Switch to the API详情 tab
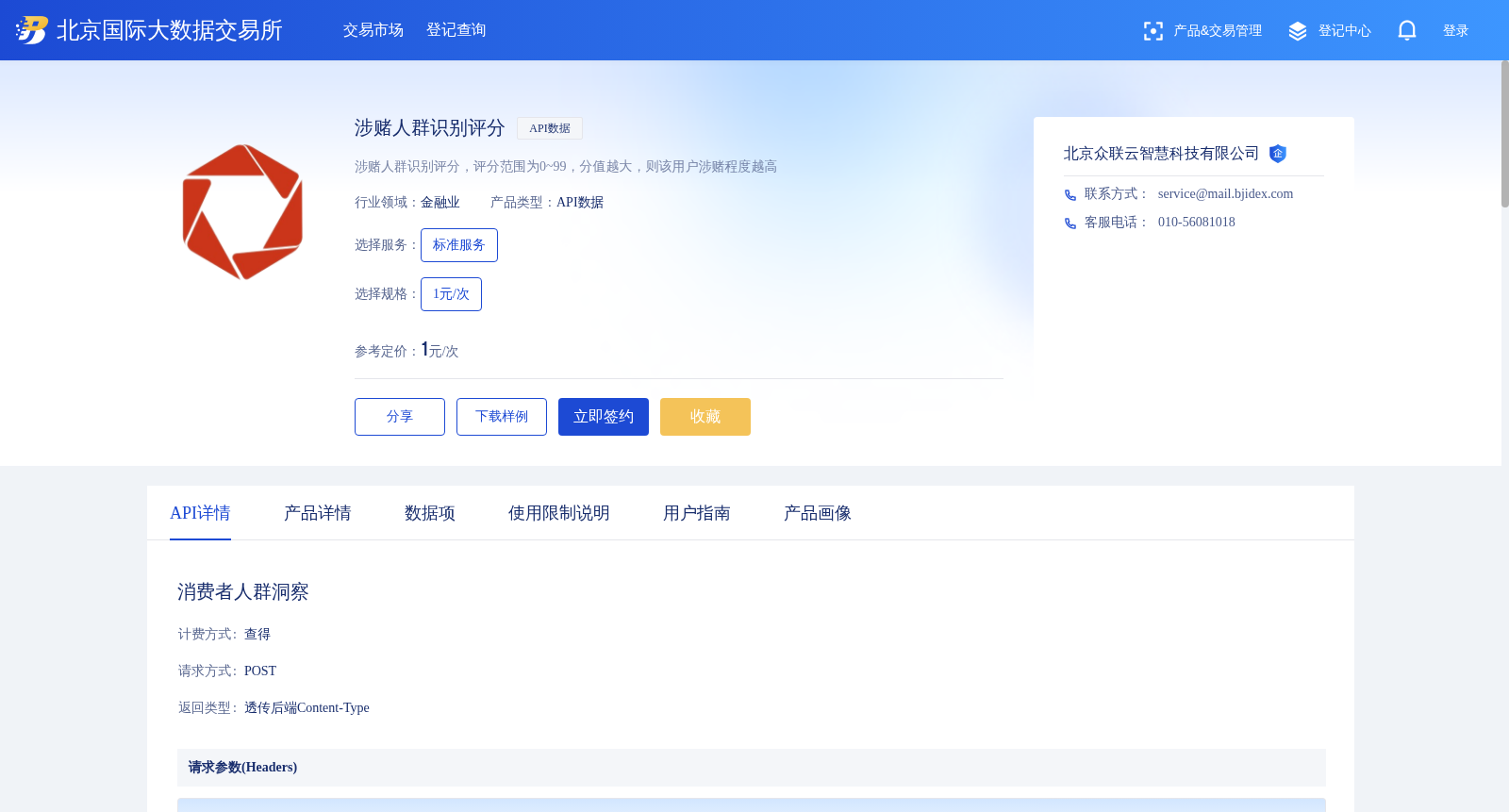 point(200,513)
